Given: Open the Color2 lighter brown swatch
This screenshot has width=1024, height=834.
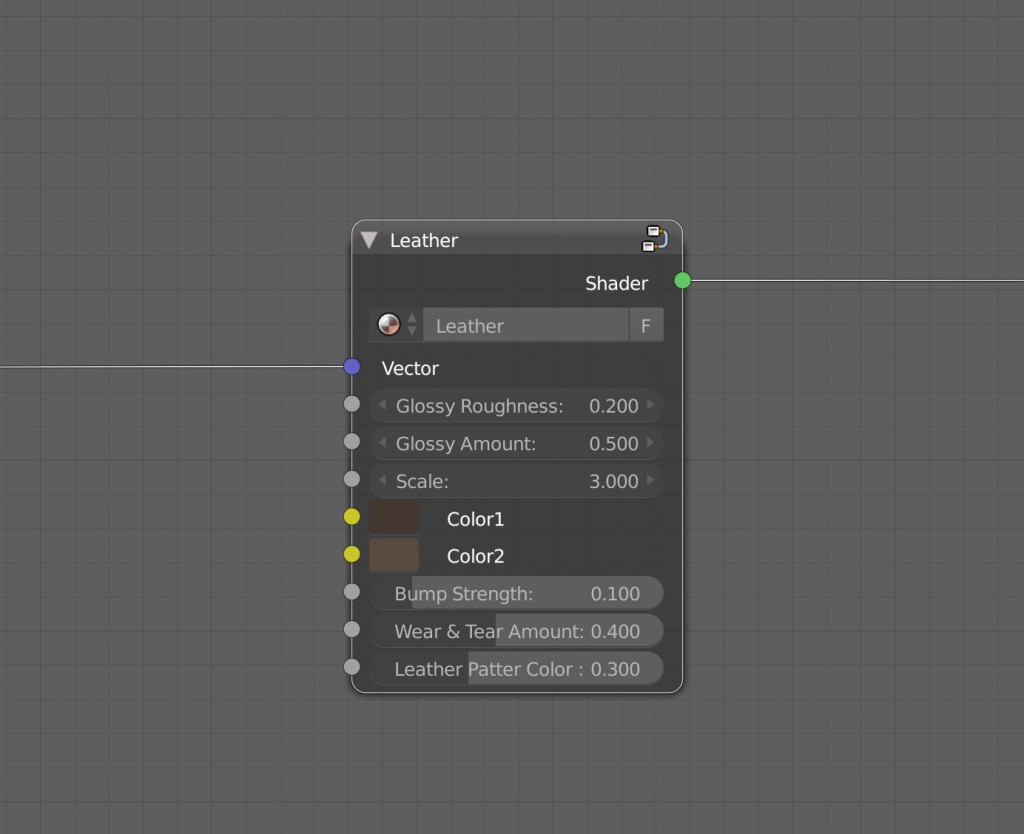Looking at the screenshot, I should [x=394, y=554].
